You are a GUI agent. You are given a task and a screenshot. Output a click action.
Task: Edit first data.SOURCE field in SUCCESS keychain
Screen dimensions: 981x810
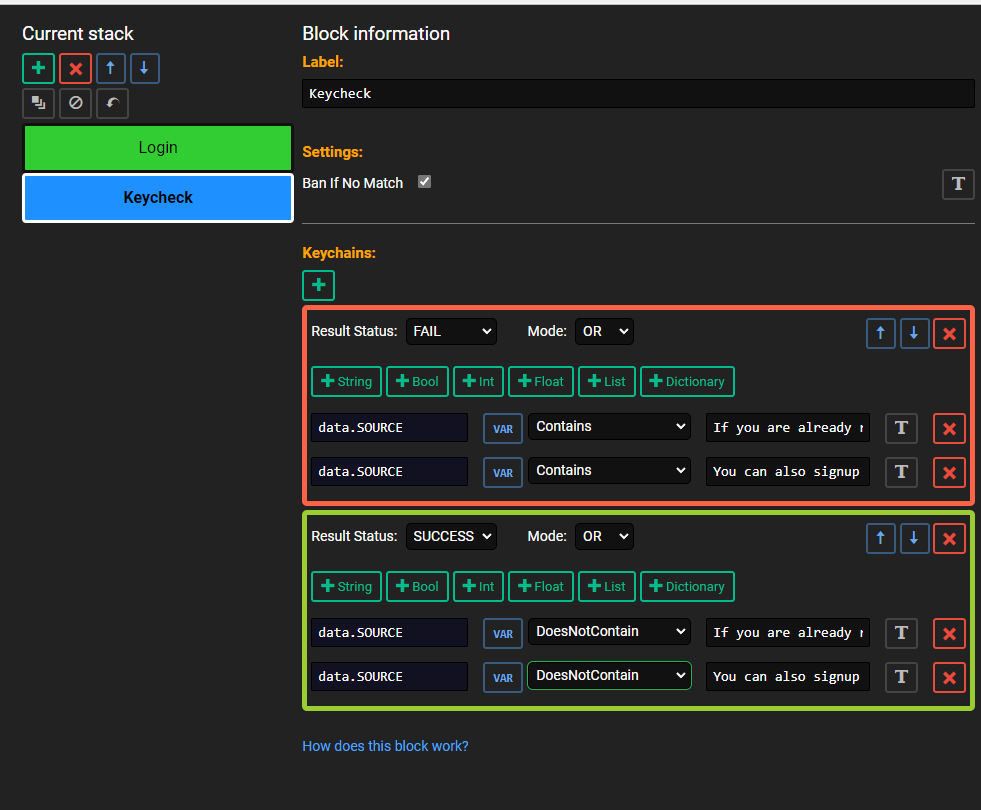389,632
